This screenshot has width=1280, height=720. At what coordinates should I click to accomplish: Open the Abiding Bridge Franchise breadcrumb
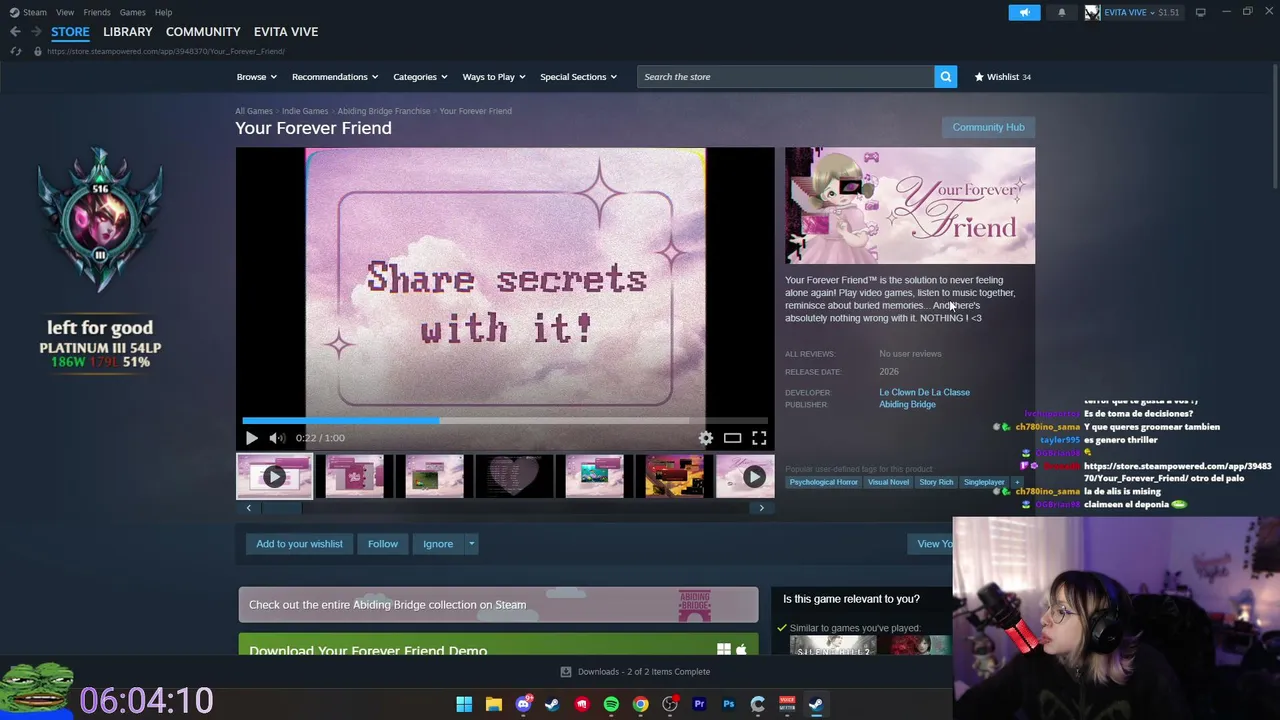(384, 111)
